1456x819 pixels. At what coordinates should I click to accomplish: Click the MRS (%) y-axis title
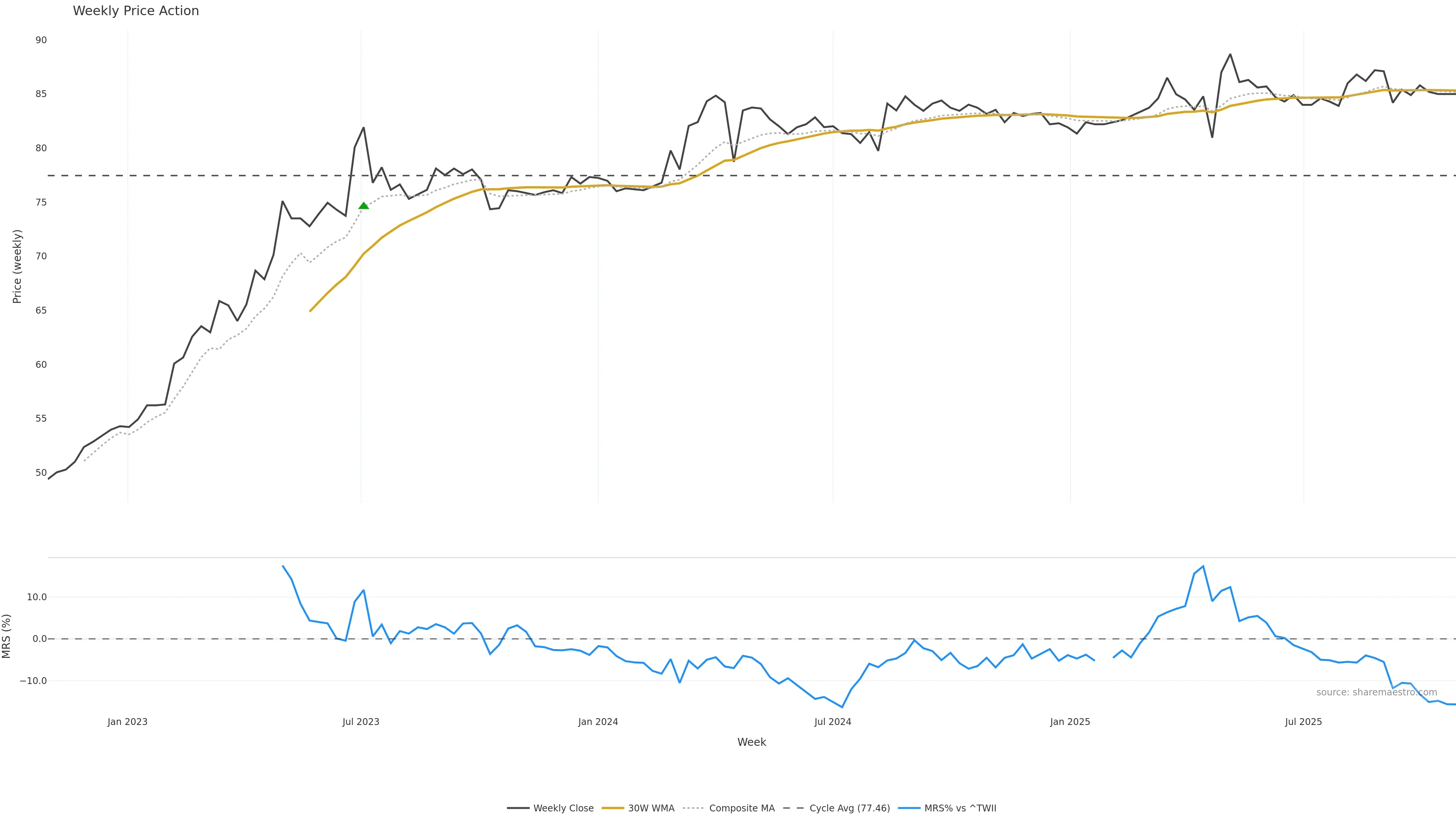6,636
